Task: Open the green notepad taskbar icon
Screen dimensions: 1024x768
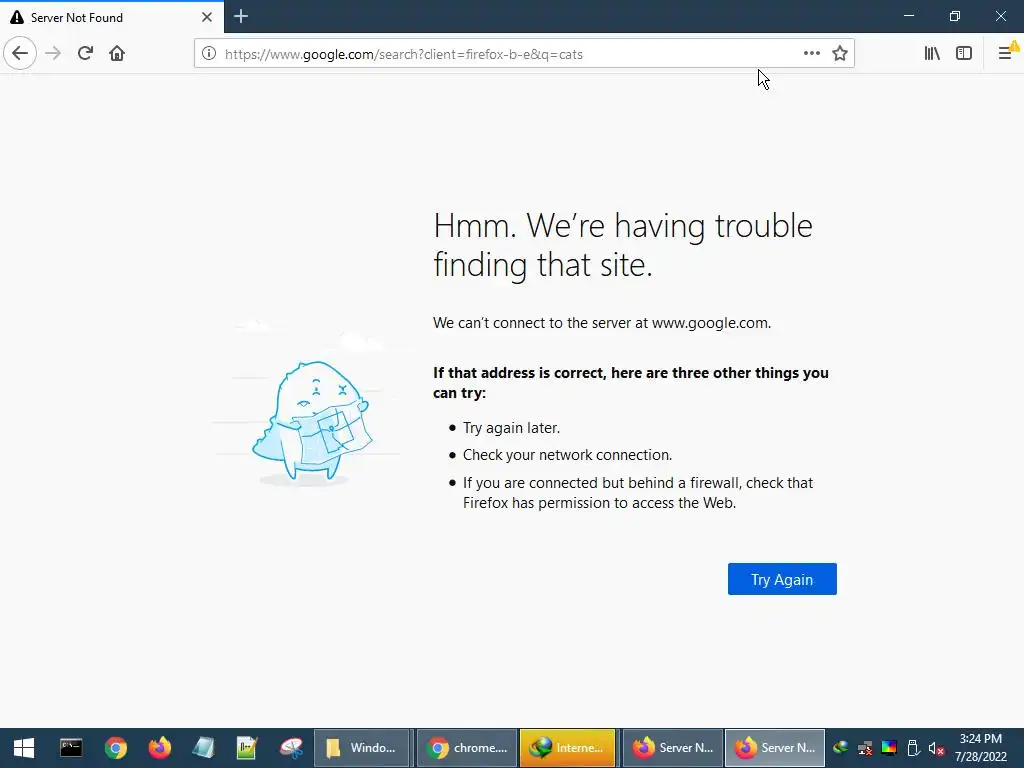Action: click(x=247, y=748)
